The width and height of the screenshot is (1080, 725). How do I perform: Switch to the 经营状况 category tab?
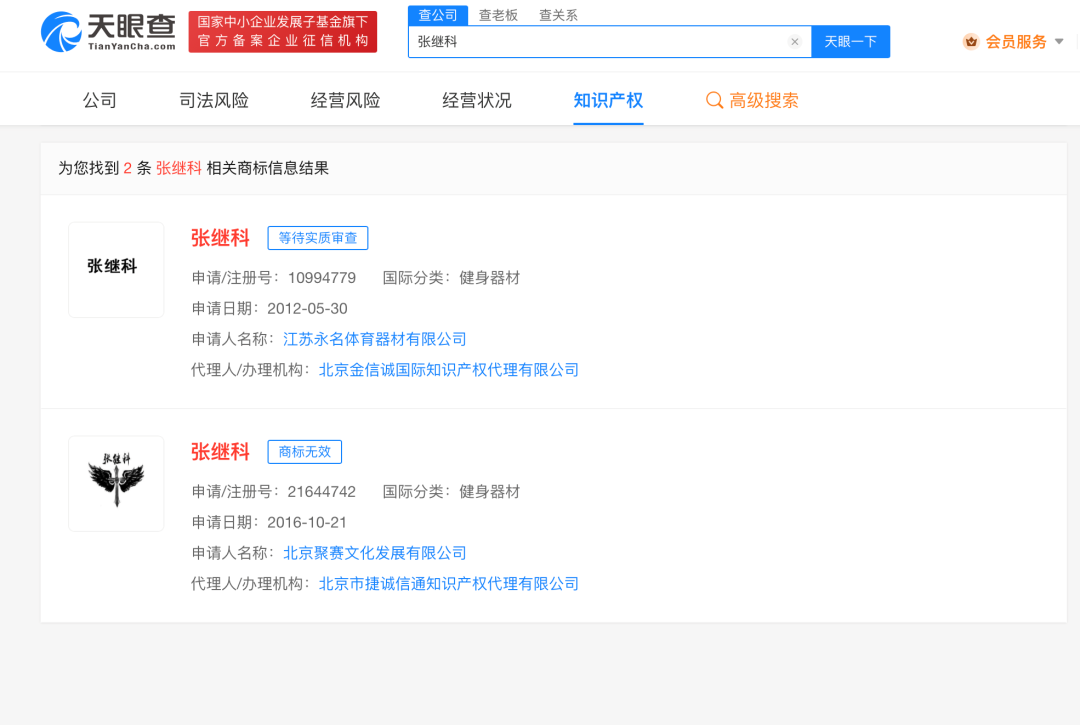tap(477, 101)
